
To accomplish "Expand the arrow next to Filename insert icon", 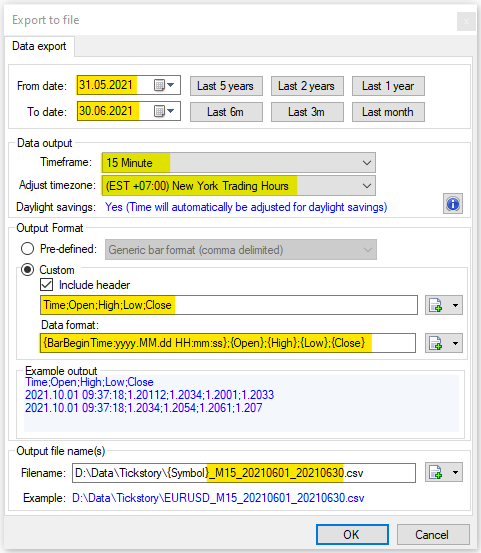I will point(455,472).
